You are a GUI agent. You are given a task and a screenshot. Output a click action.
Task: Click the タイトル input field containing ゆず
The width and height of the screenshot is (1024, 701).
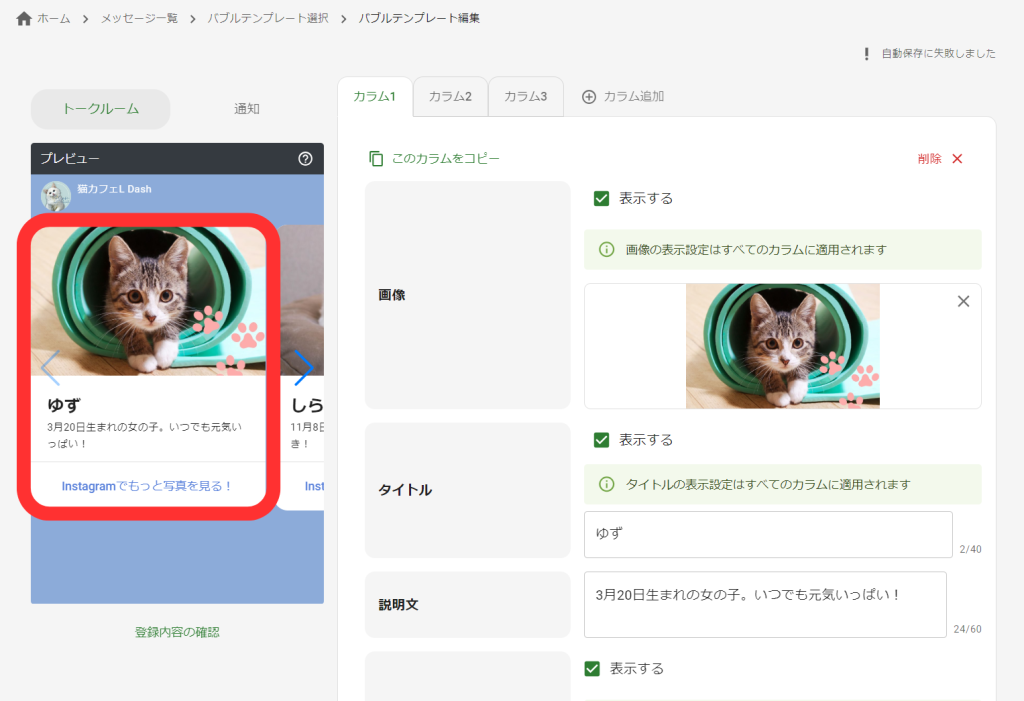767,534
